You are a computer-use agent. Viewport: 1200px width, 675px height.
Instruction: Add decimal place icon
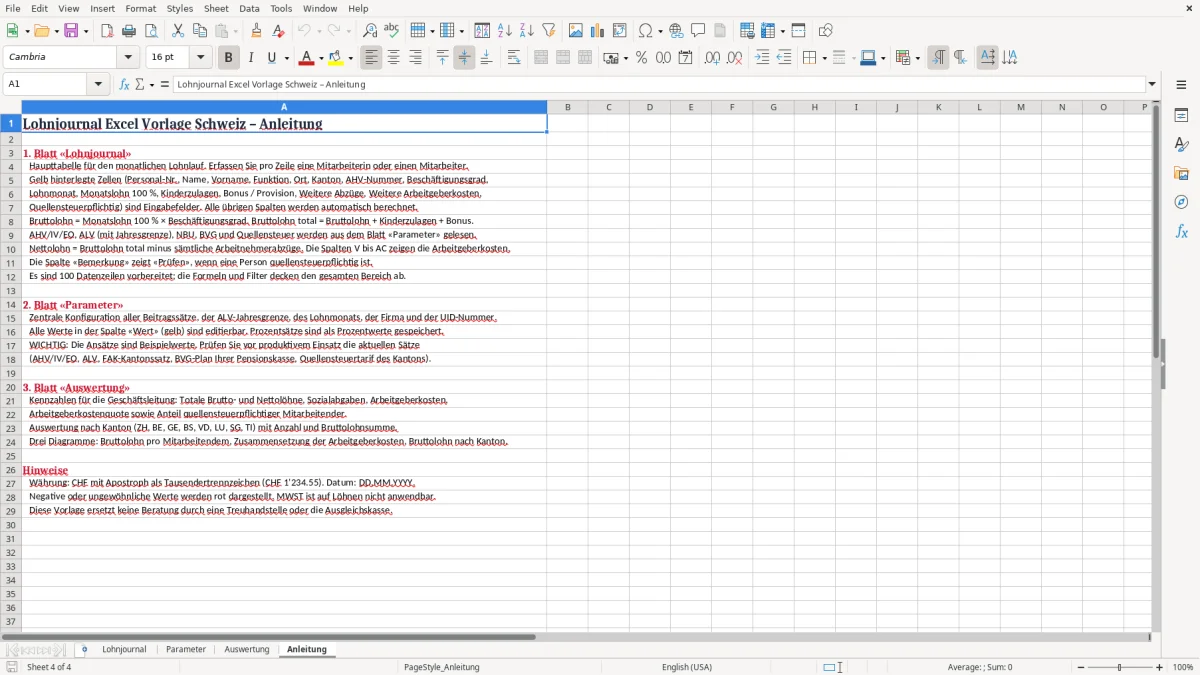pyautogui.click(x=713, y=58)
